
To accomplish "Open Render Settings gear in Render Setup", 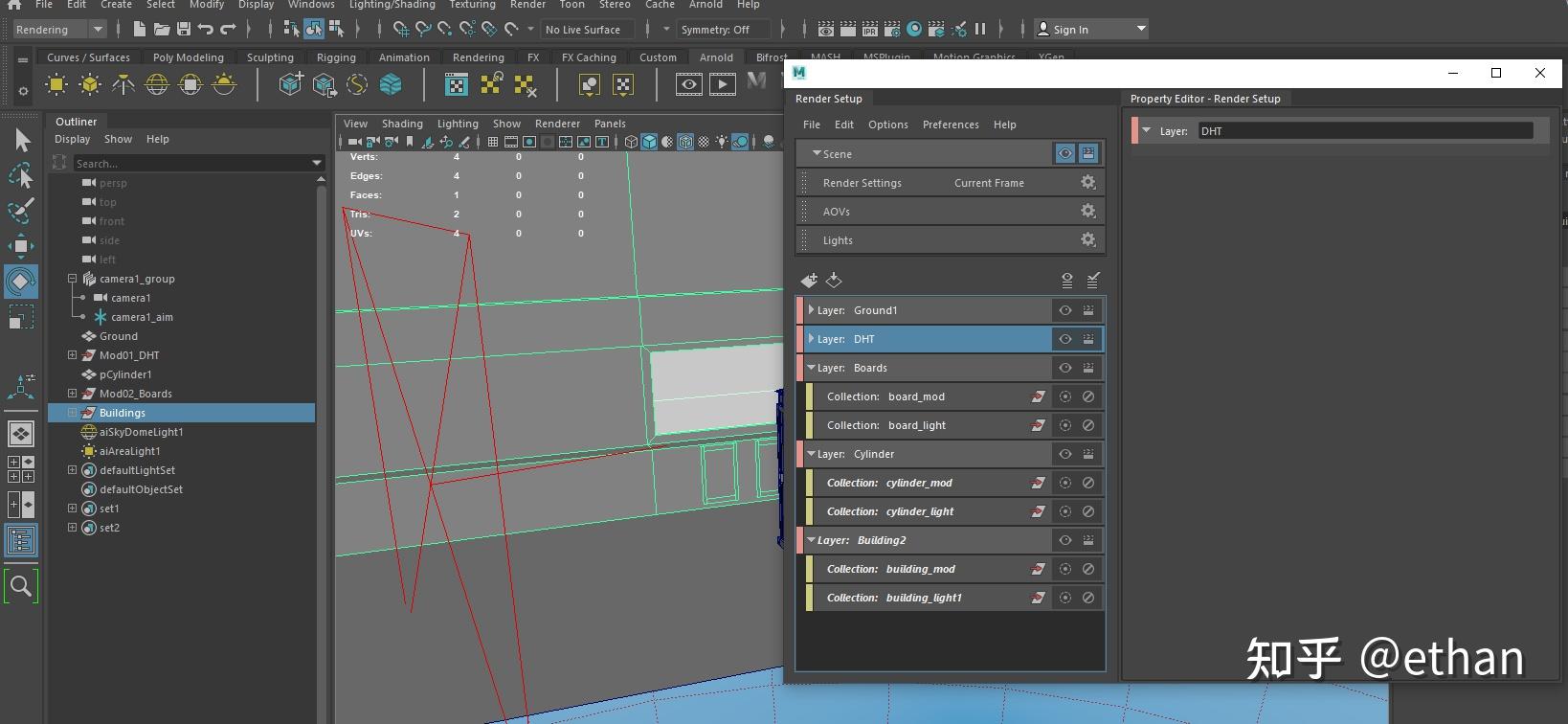I will coord(1087,182).
